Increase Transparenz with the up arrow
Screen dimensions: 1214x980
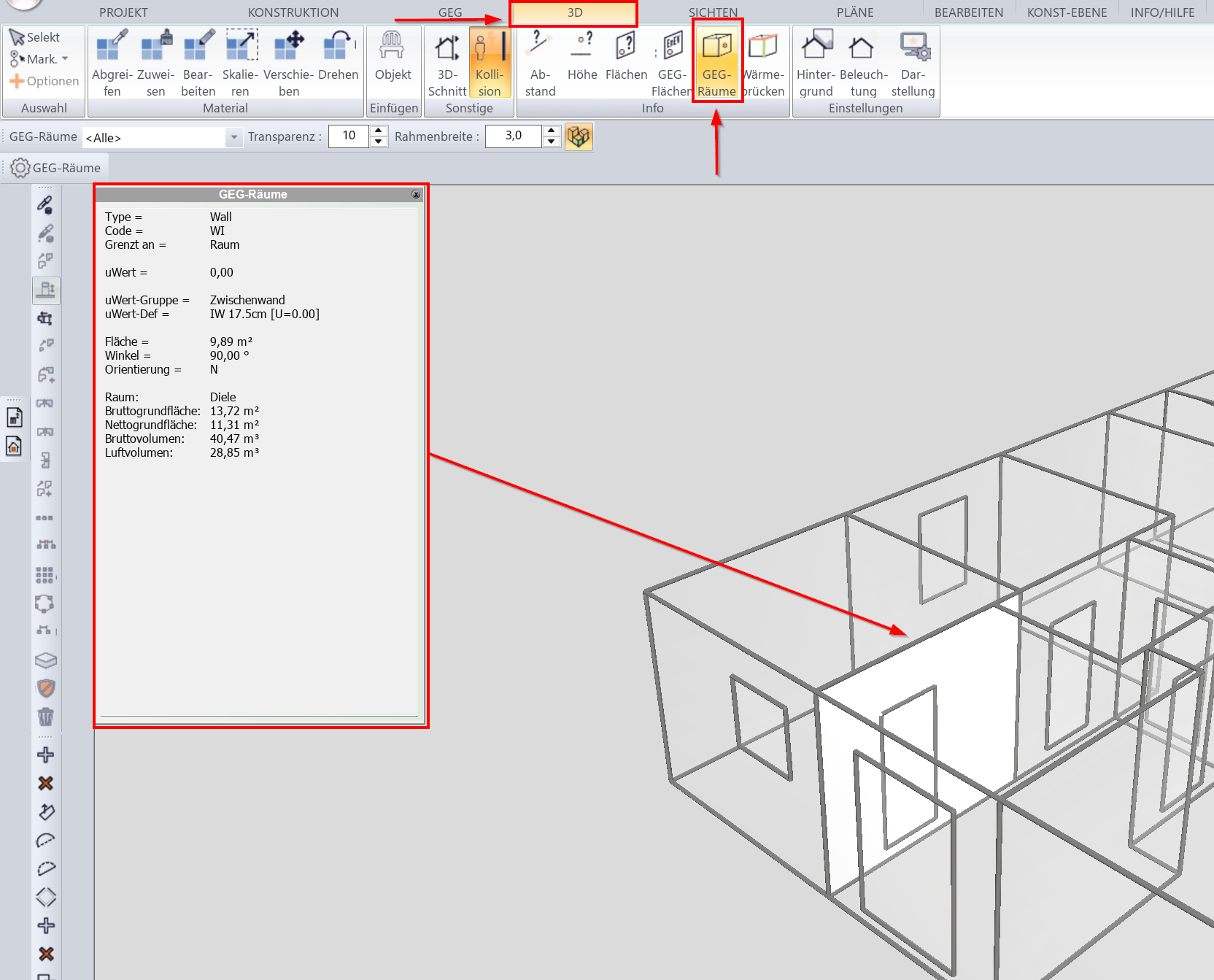(378, 131)
